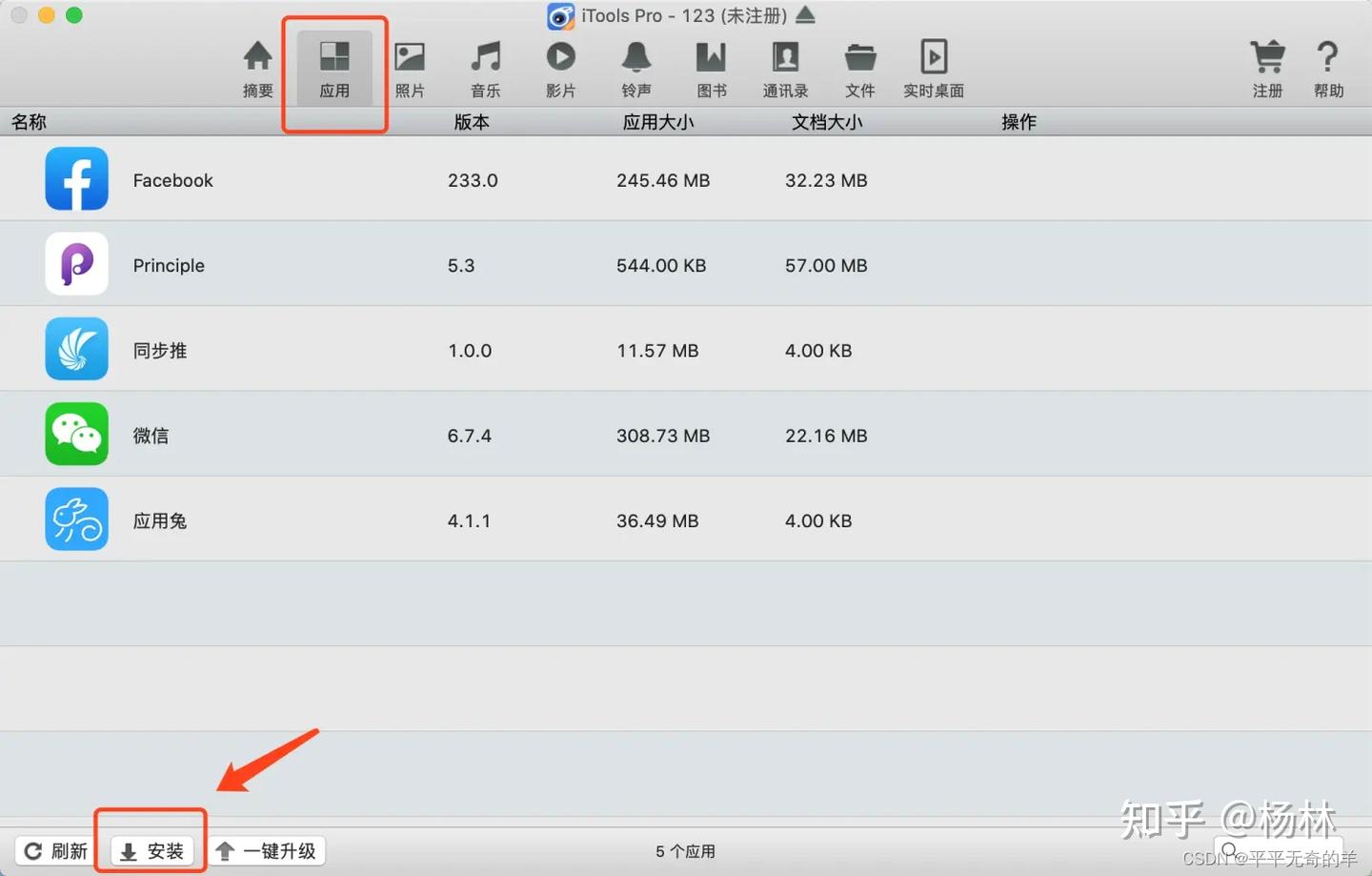
Task: Select the 微信 WeChat app icon
Action: point(77,434)
